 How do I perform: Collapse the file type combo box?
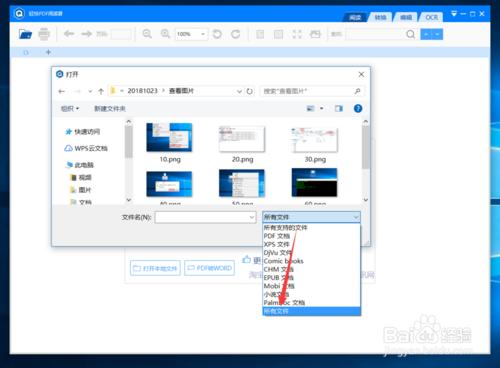[x=356, y=217]
